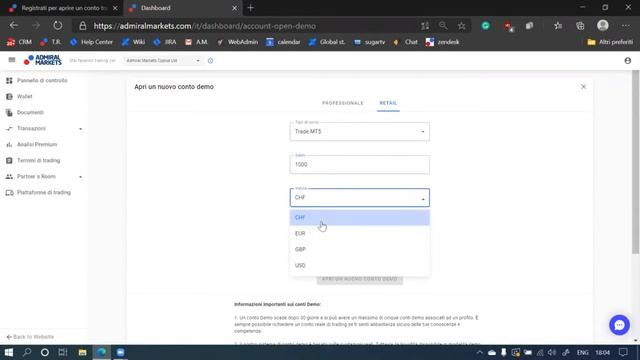Open browser Collections icon

[580, 26]
